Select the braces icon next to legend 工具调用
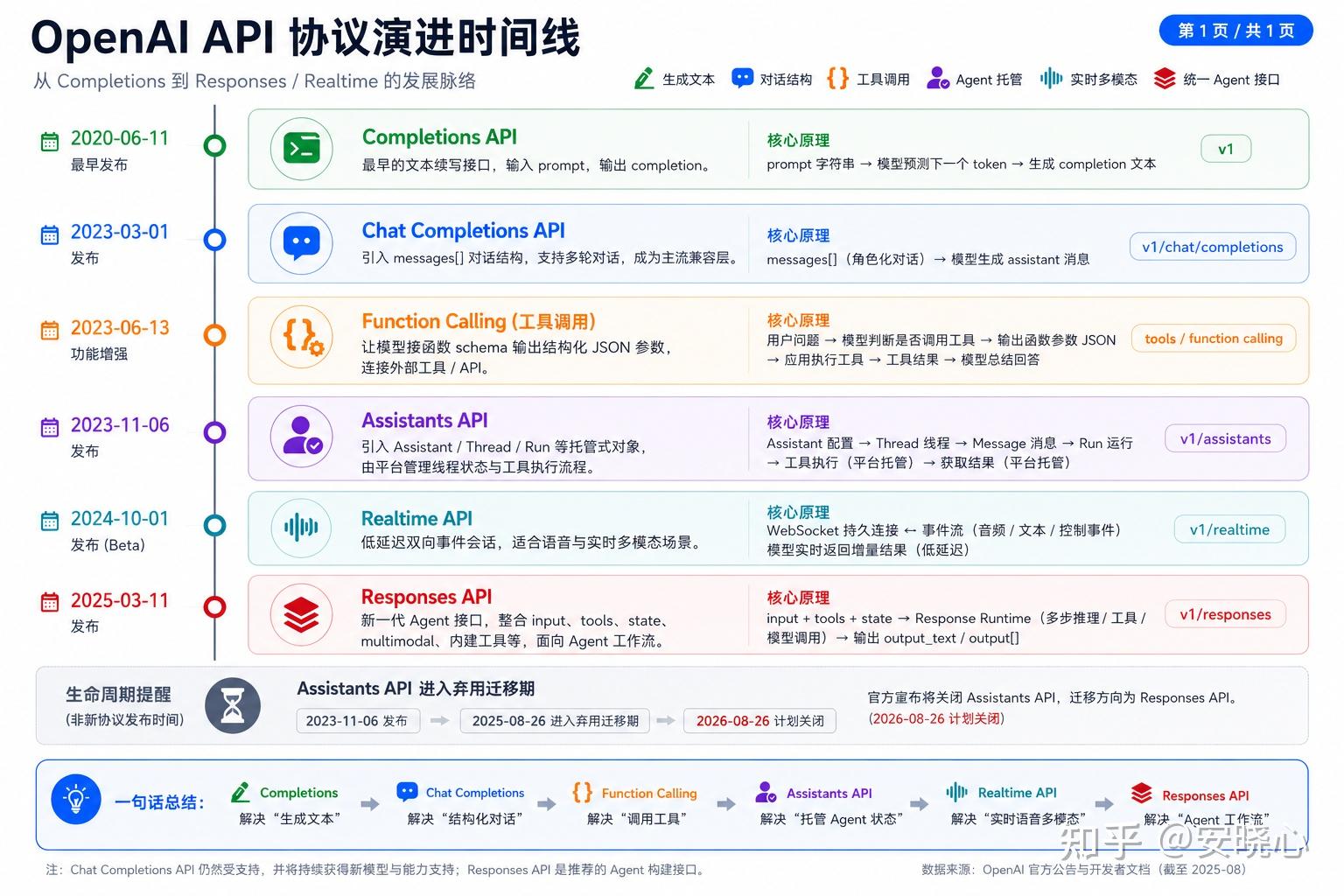The image size is (1344, 896). pos(837,79)
